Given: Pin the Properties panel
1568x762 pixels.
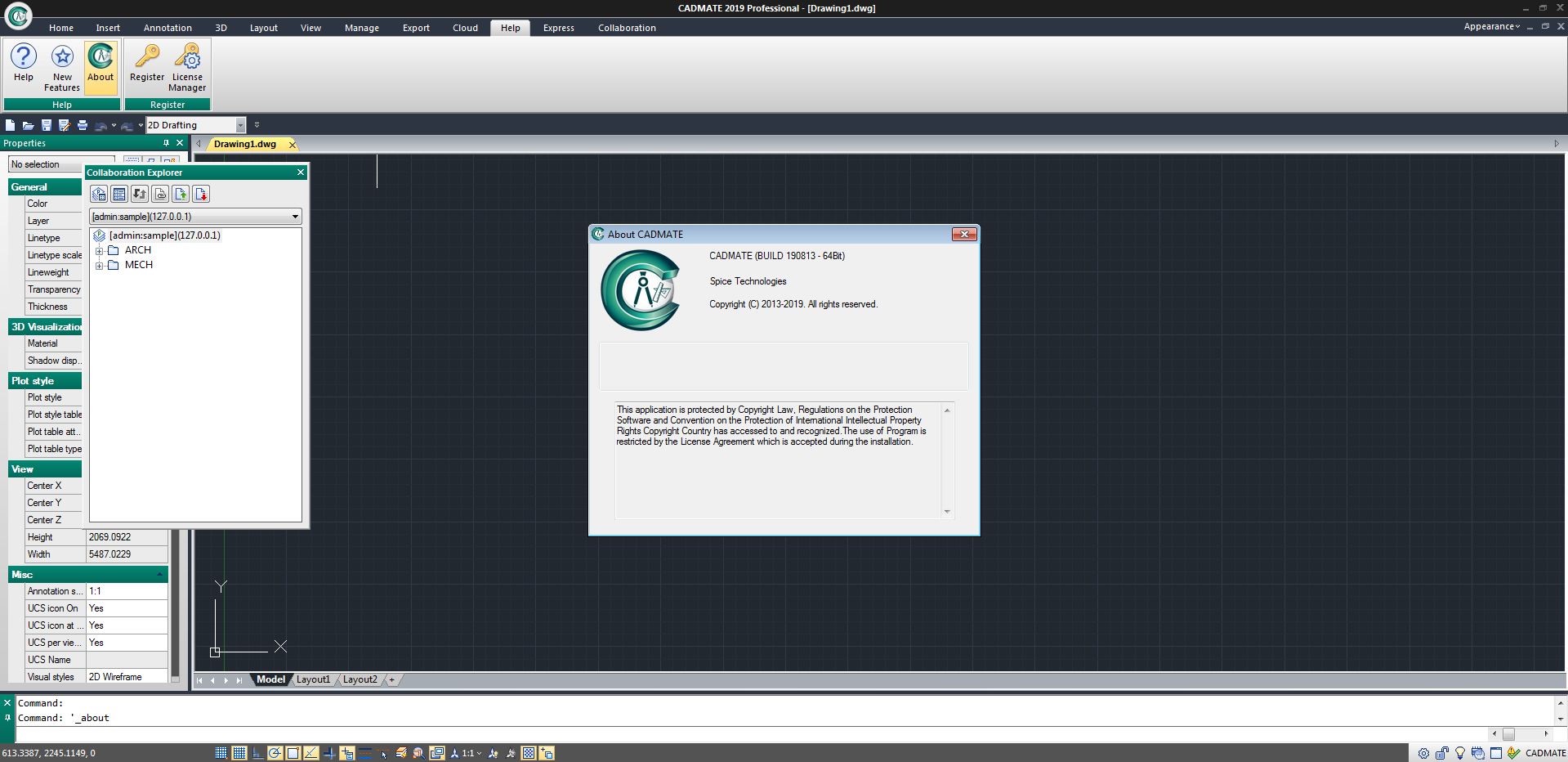Looking at the screenshot, I should point(166,143).
